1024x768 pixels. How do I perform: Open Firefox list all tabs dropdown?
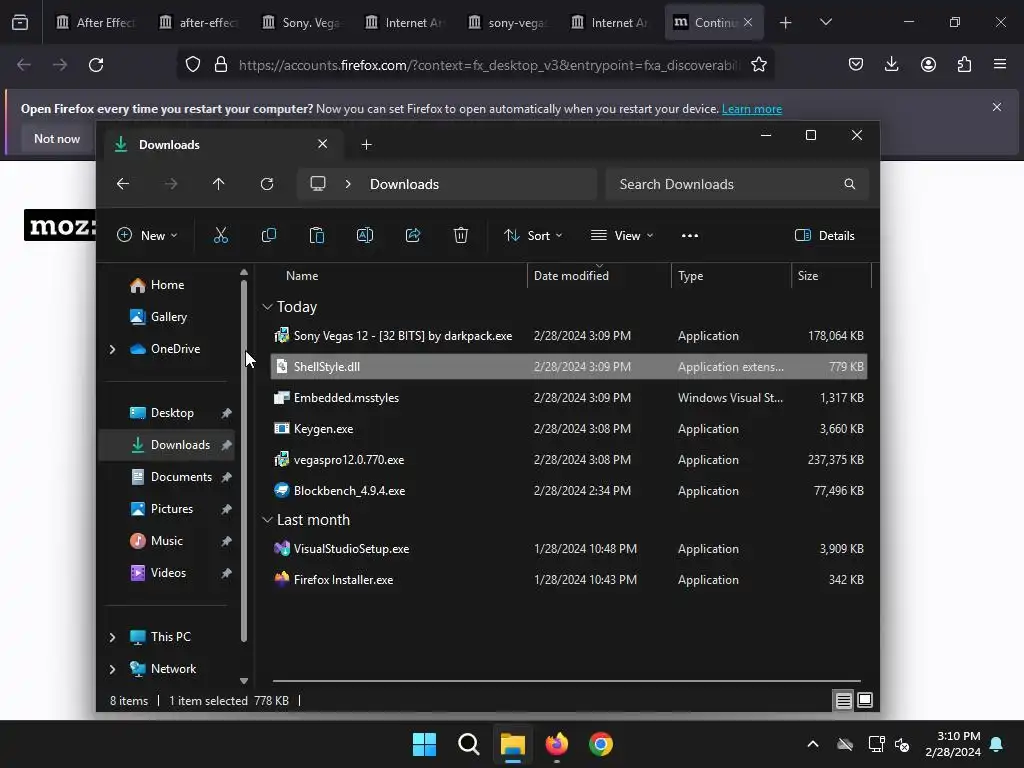pyautogui.click(x=825, y=22)
